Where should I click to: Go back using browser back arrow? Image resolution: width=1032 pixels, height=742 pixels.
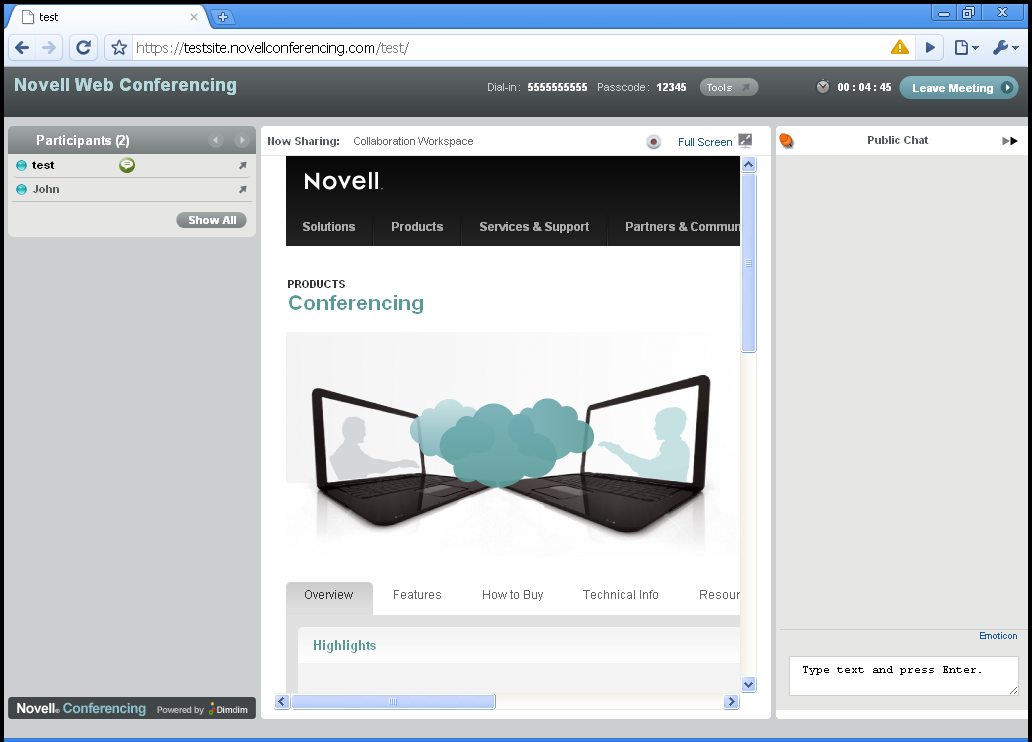22,47
